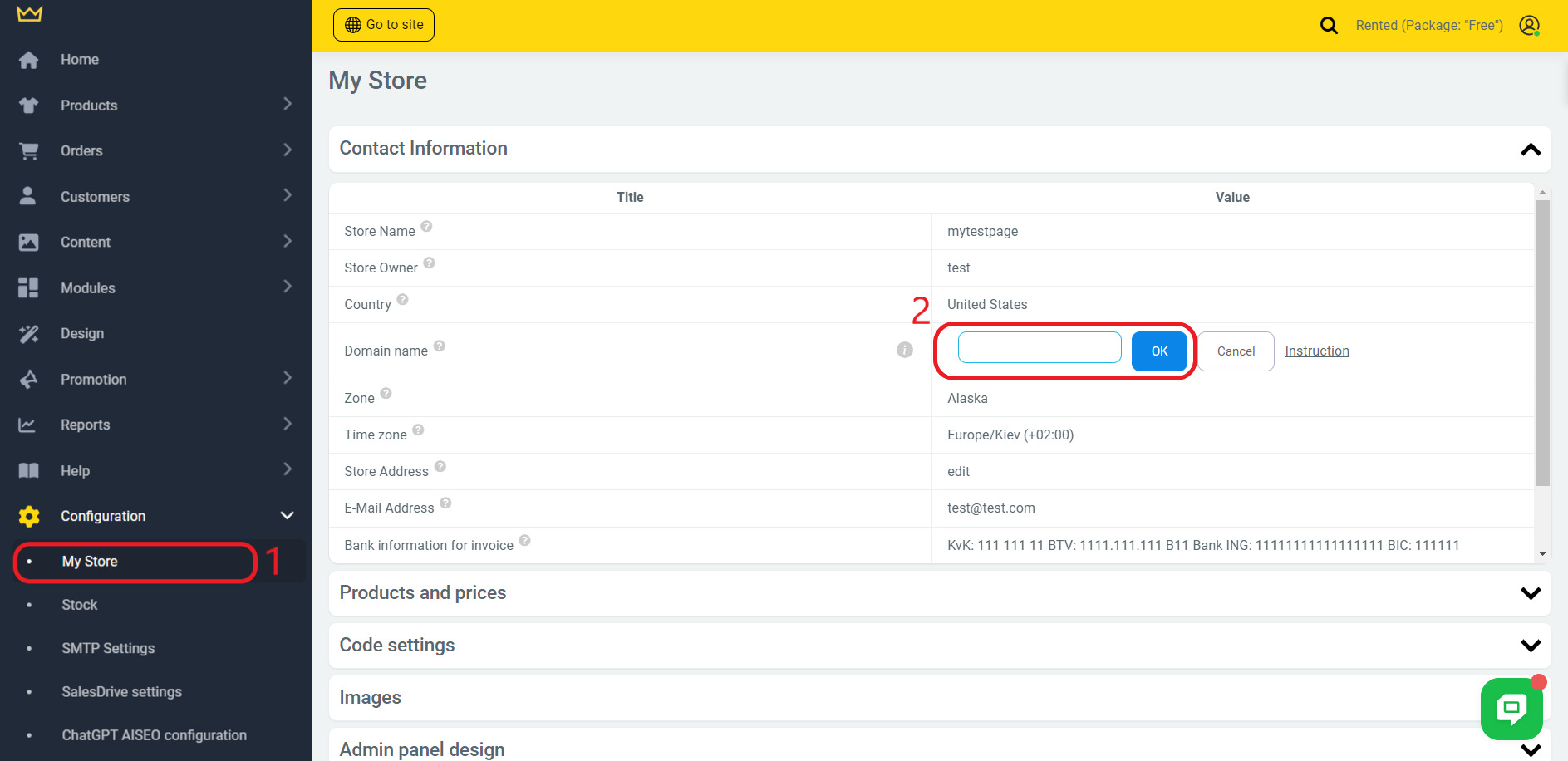The image size is (1568, 761).
Task: Click the Cancel button for domain name
Action: [x=1235, y=351]
